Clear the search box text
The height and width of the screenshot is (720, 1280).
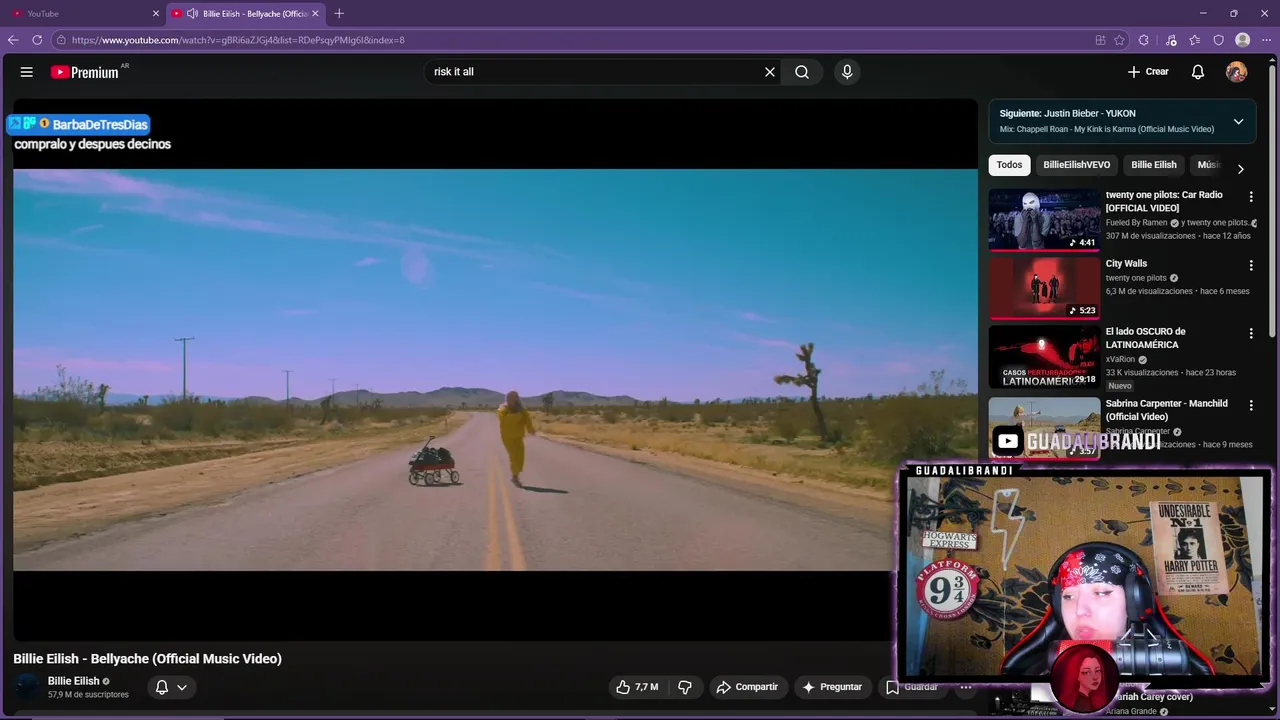[770, 72]
